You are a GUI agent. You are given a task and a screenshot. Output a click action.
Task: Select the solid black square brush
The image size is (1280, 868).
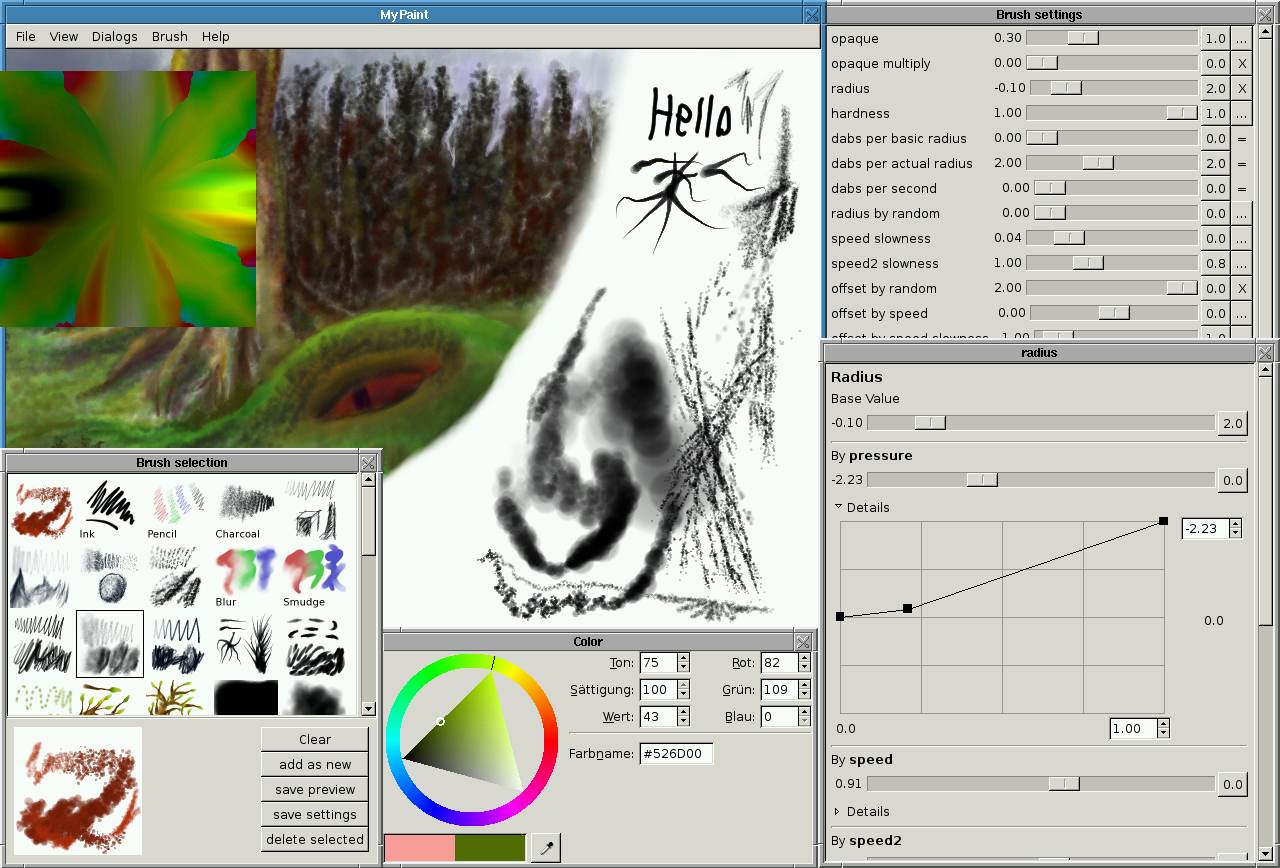tap(245, 697)
